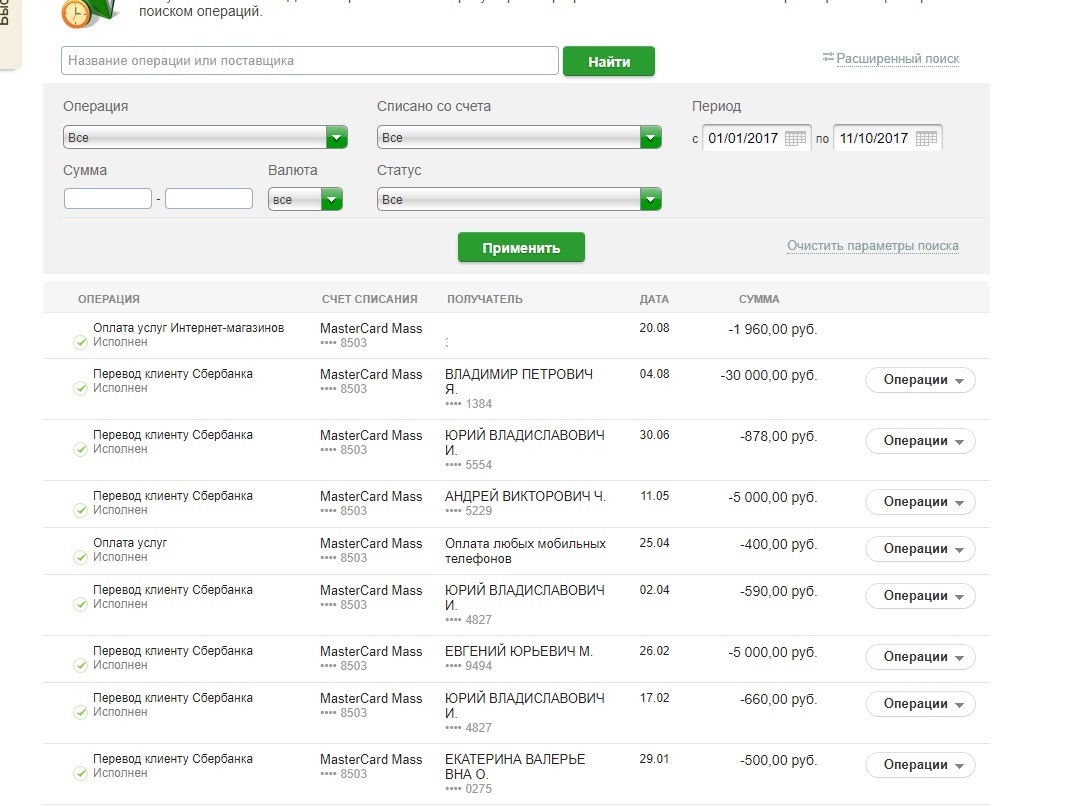Open the calendar icon for period start date
Image resolution: width=1078 pixels, height=806 pixels.
coord(795,139)
